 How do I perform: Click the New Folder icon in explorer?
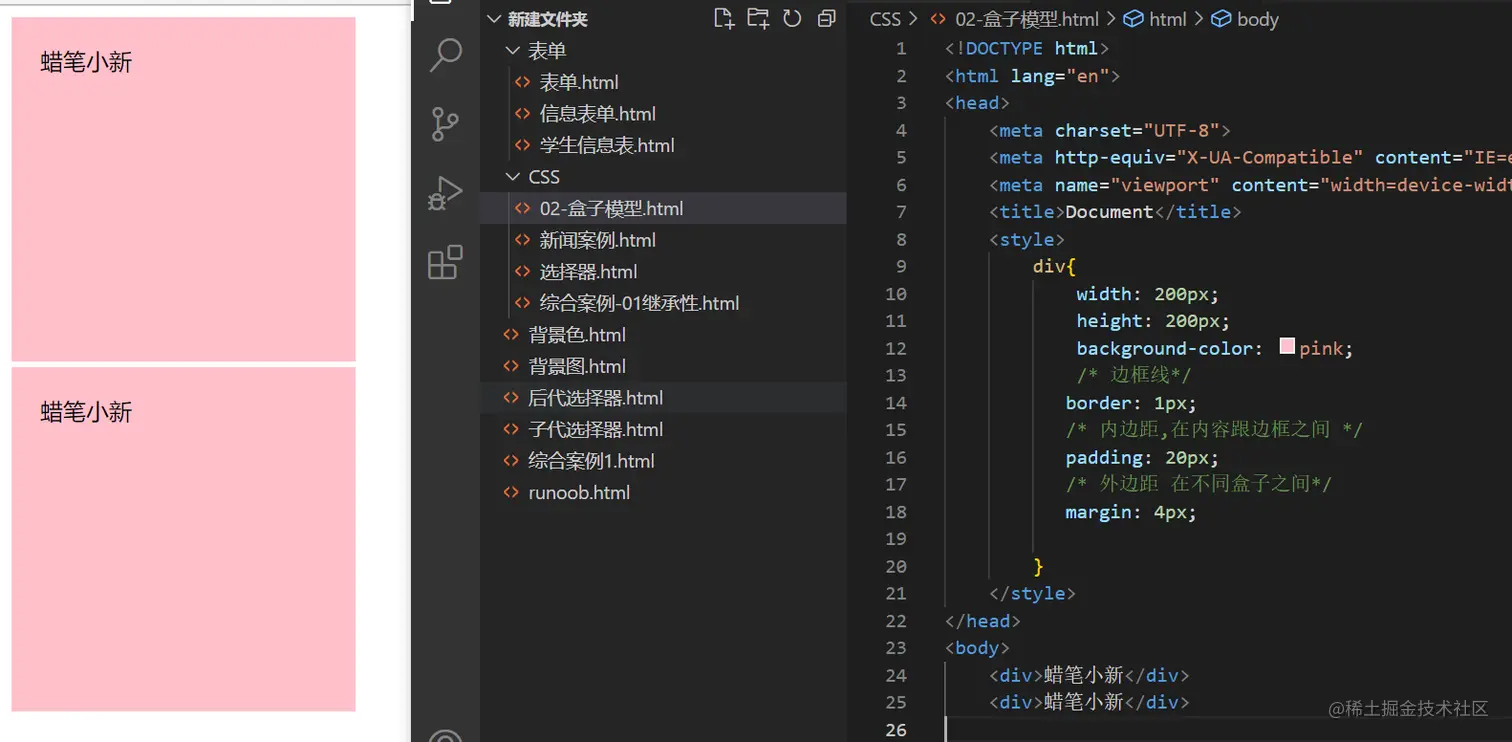758,18
